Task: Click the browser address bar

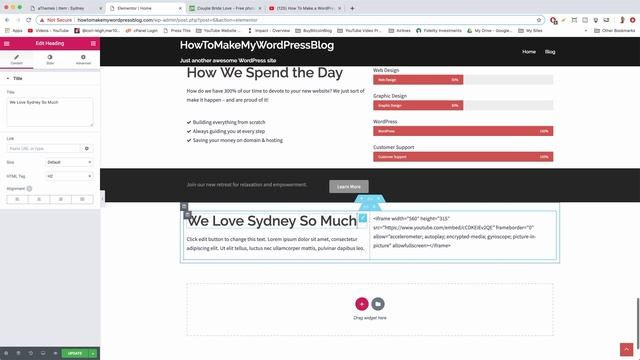Action: click(x=290, y=20)
